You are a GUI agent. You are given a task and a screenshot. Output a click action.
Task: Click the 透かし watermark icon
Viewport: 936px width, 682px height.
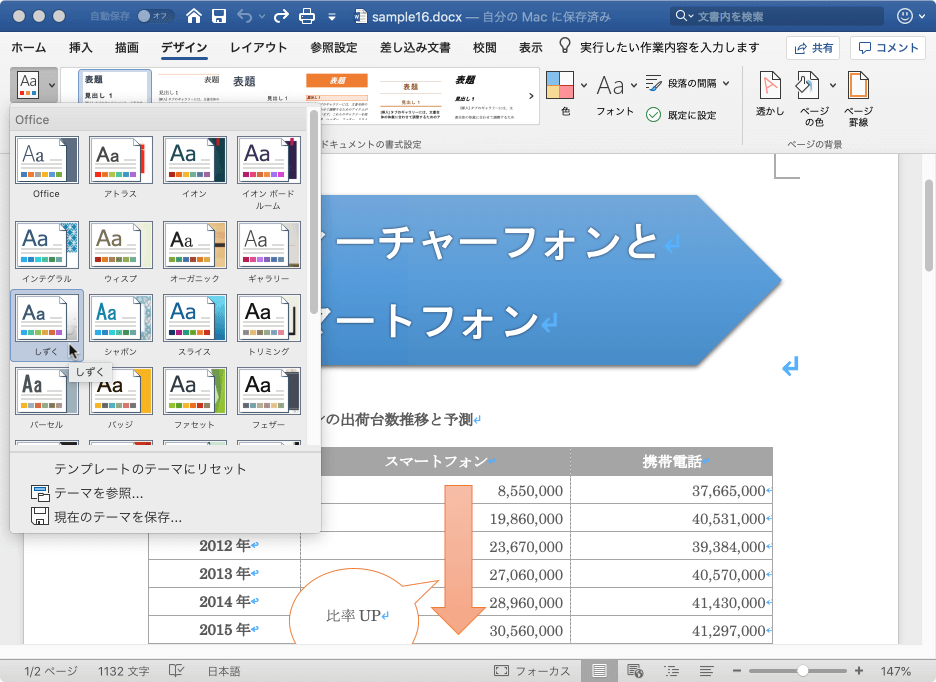pyautogui.click(x=770, y=85)
